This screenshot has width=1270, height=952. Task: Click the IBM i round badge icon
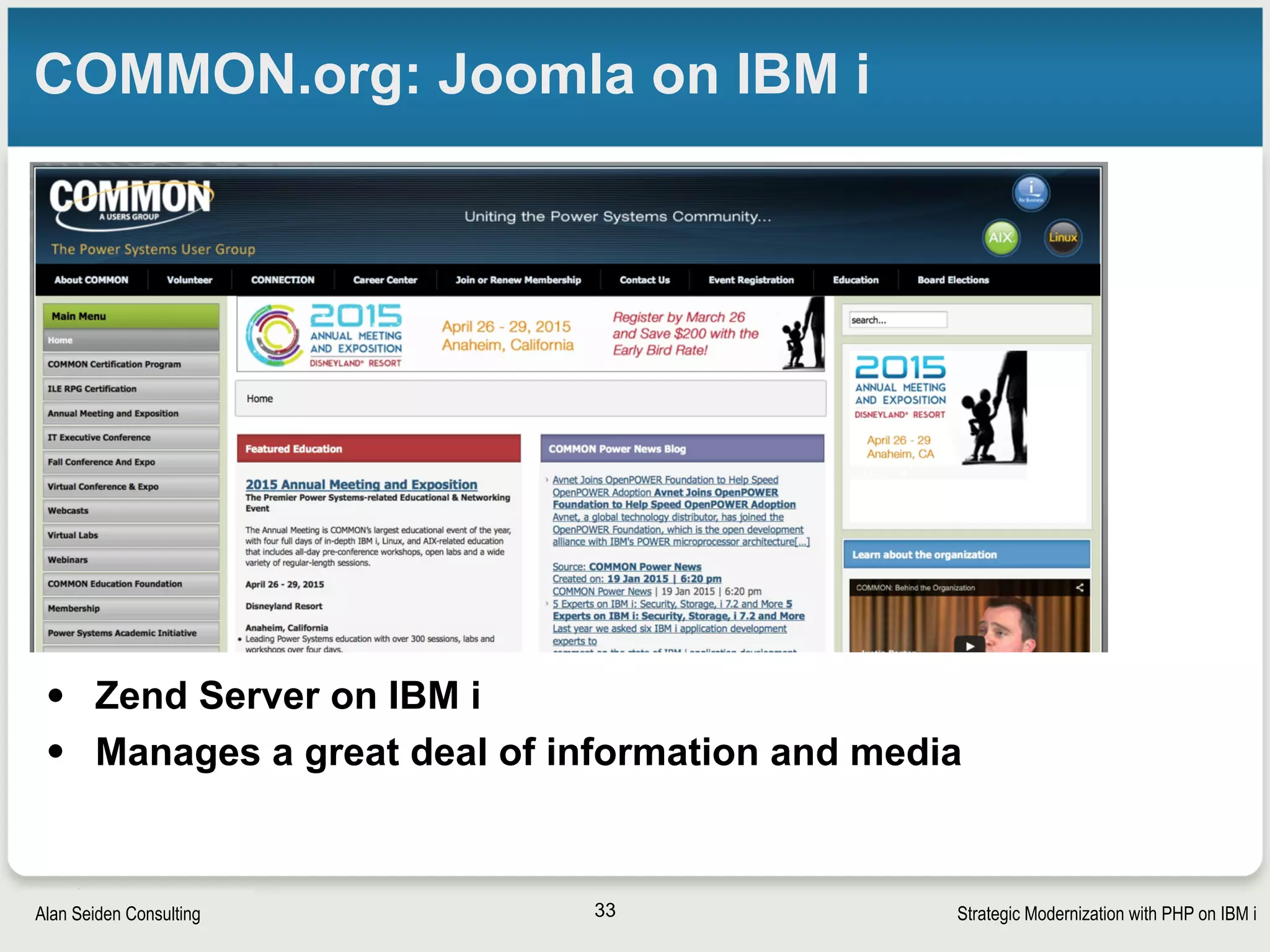(1031, 192)
